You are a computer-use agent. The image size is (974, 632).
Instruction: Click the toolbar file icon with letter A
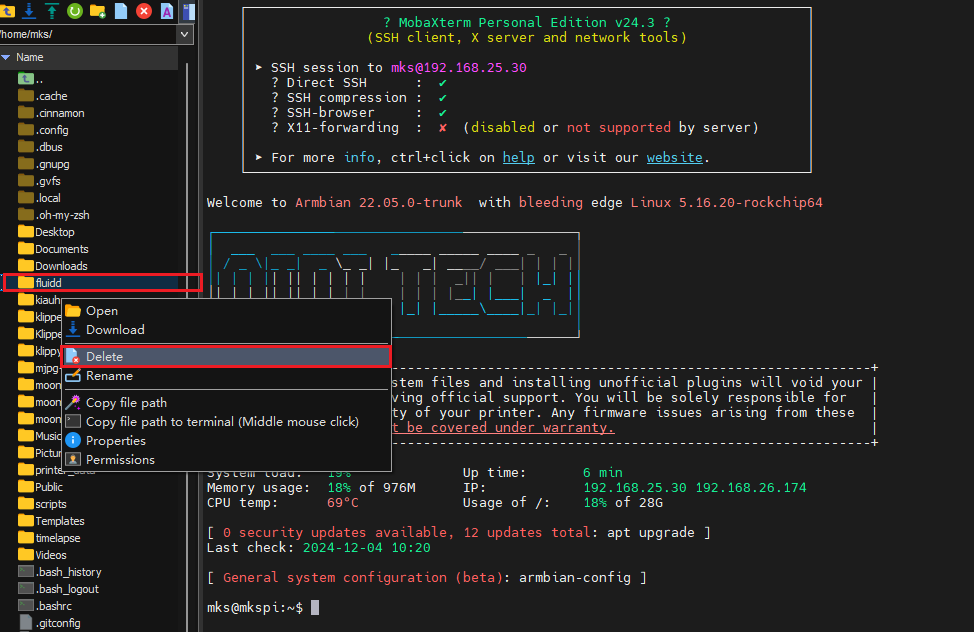click(x=167, y=11)
